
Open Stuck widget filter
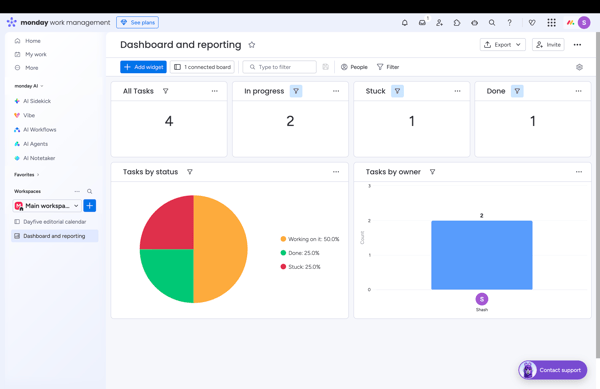click(397, 91)
